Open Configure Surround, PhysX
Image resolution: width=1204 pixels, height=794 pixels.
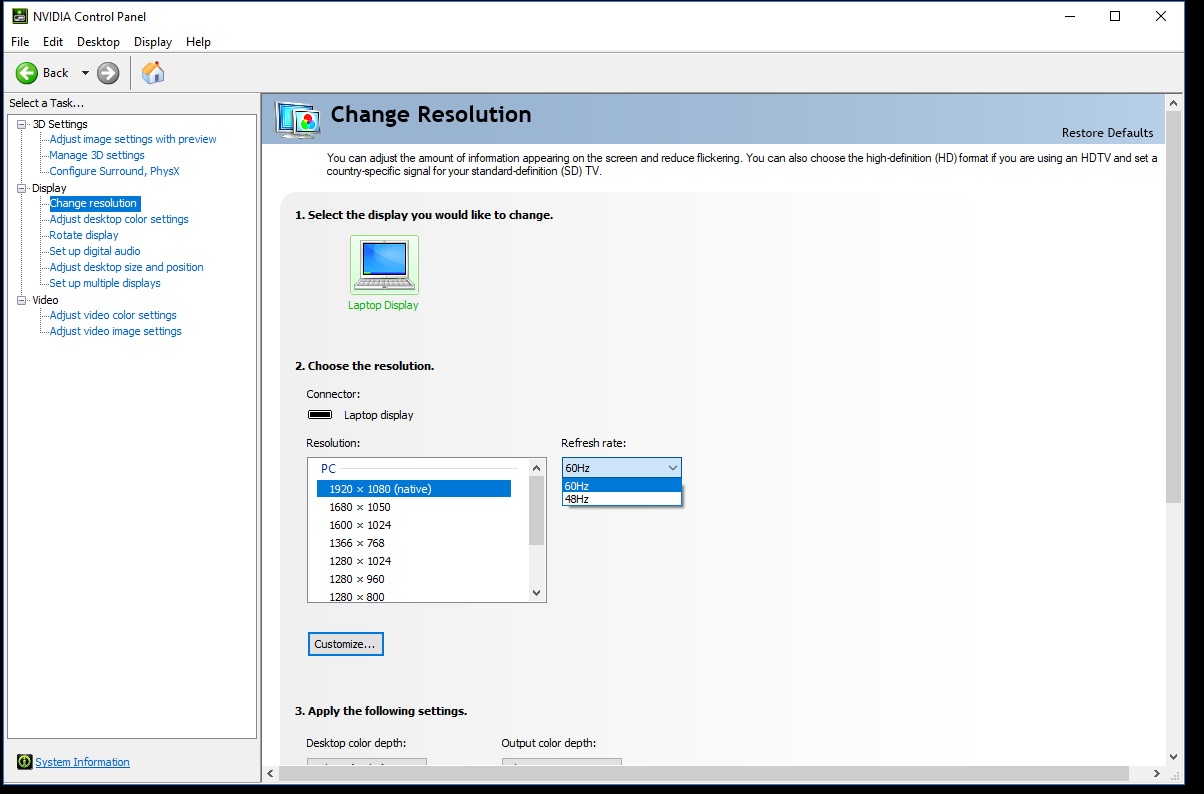[114, 171]
